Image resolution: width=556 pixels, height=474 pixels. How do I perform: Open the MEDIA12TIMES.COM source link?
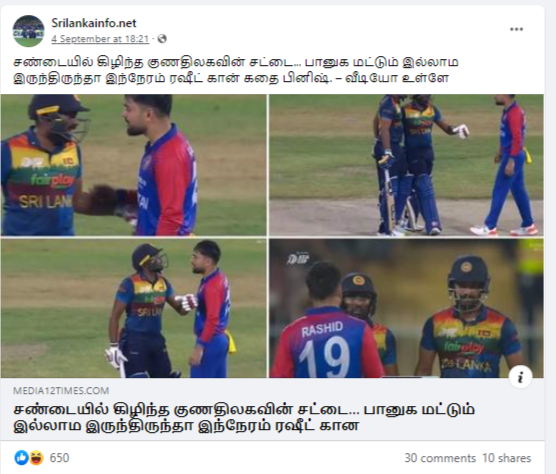point(61,391)
